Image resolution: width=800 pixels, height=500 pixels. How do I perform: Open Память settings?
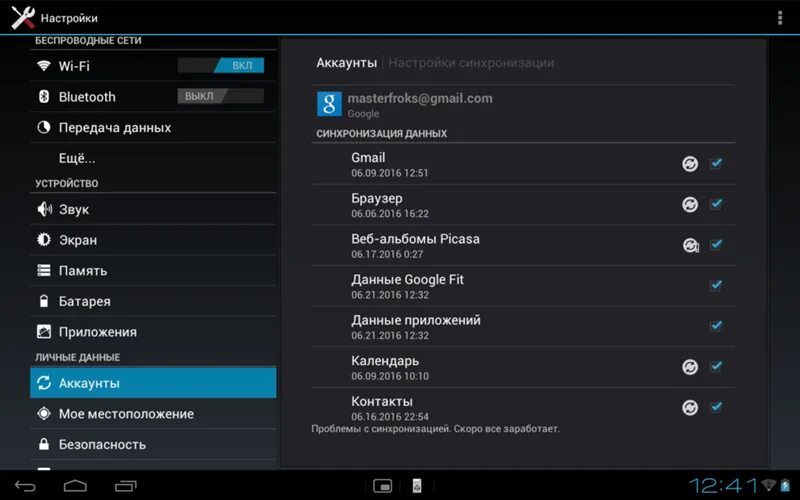coord(153,270)
